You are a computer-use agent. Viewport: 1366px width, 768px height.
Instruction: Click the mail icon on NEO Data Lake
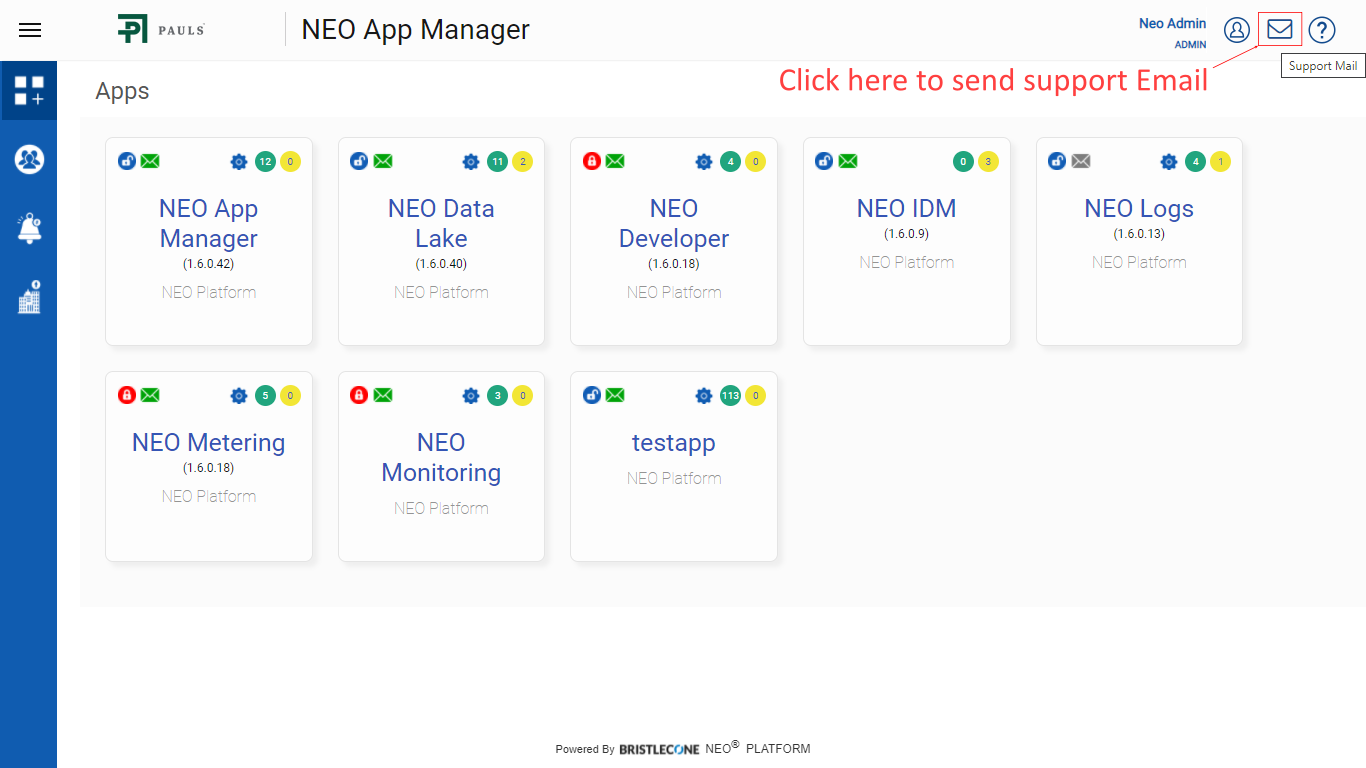(x=383, y=161)
